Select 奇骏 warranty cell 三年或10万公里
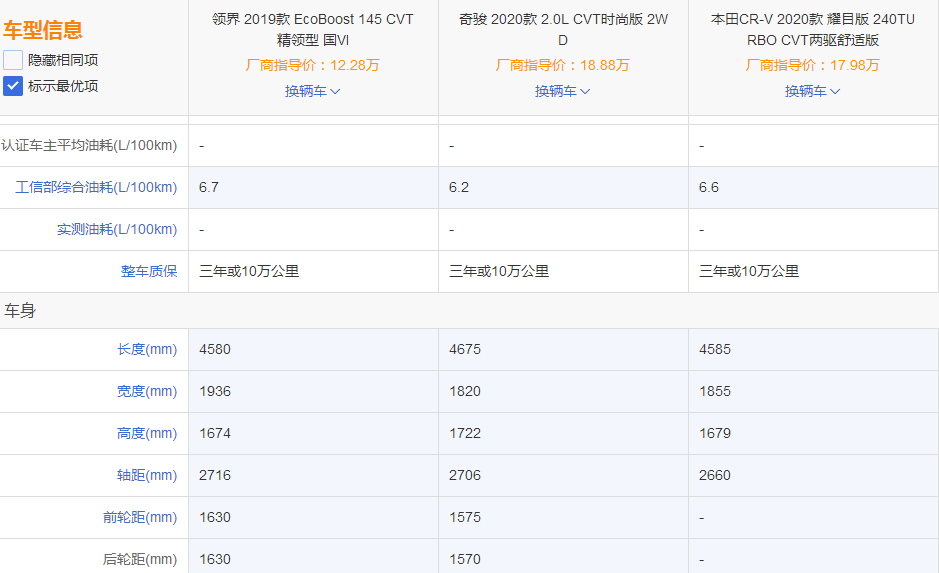The width and height of the screenshot is (939, 573). tap(499, 271)
